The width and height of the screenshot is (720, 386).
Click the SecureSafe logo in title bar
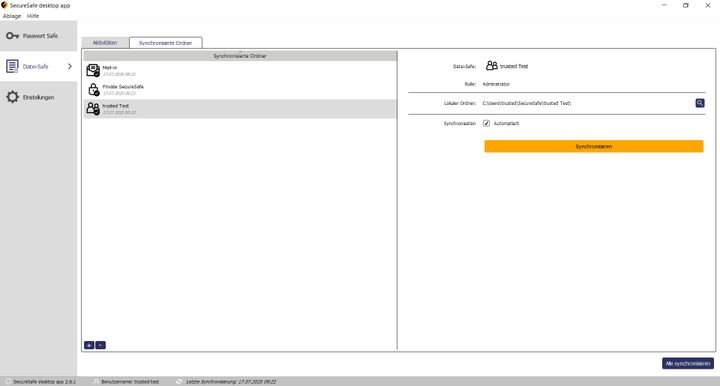pos(4,5)
